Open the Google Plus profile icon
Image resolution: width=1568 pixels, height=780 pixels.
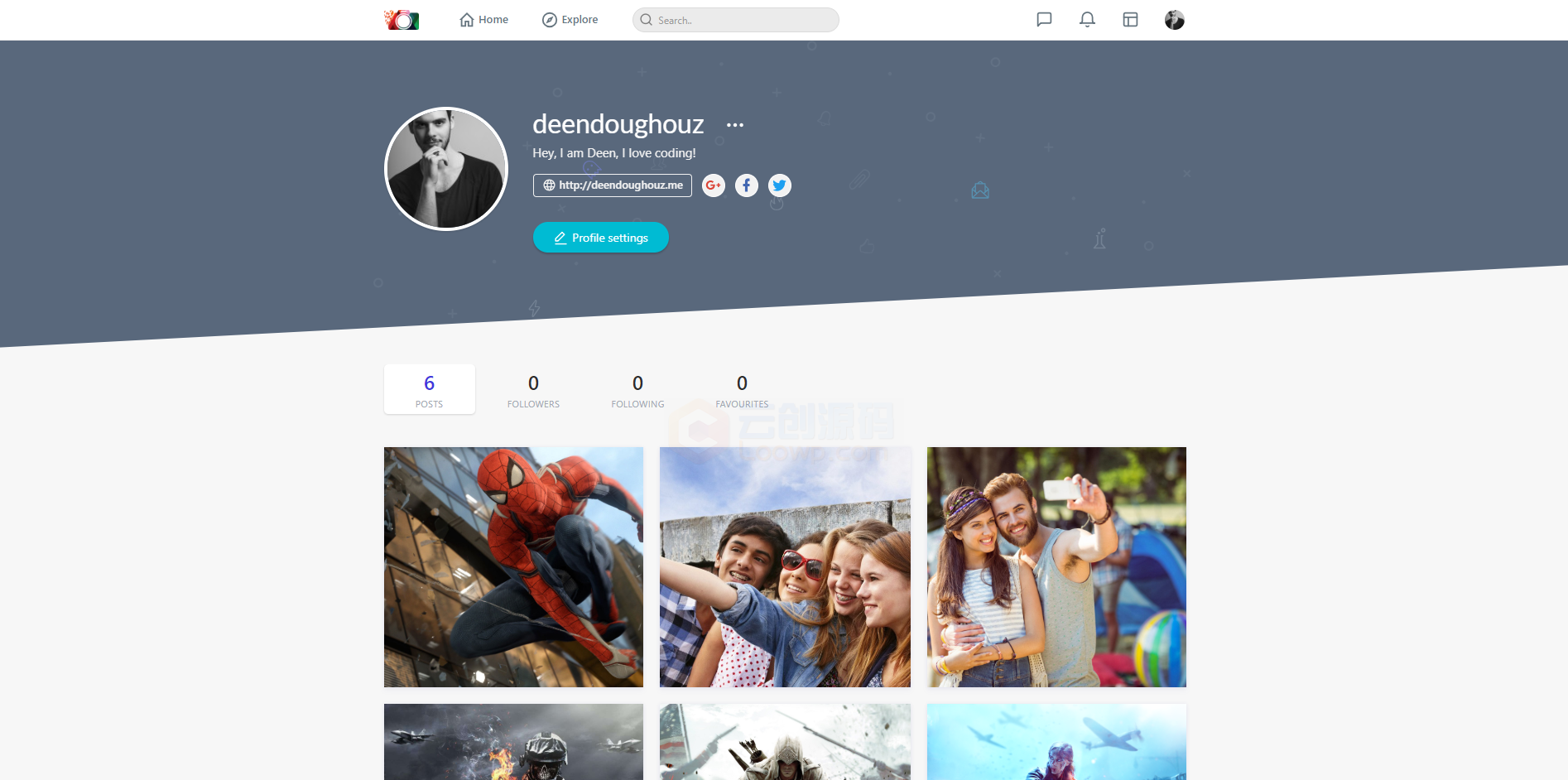(x=714, y=185)
